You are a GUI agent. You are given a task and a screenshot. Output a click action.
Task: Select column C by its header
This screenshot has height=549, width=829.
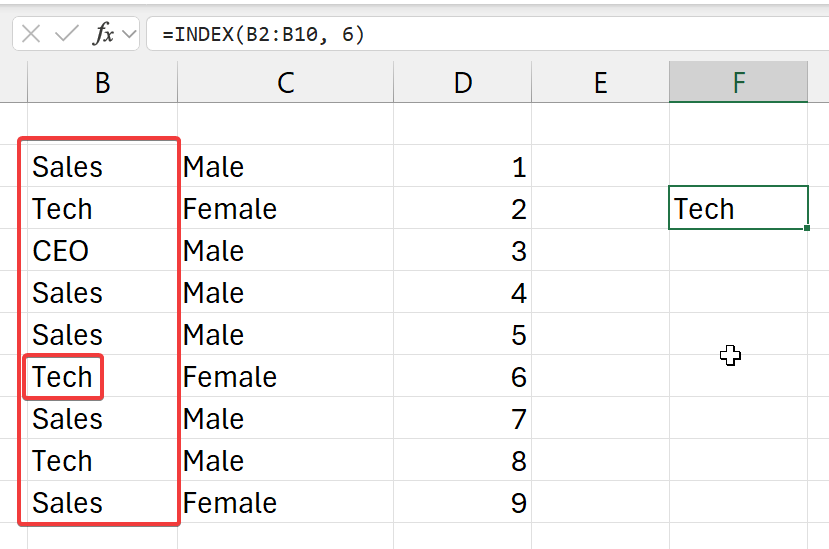tap(285, 83)
